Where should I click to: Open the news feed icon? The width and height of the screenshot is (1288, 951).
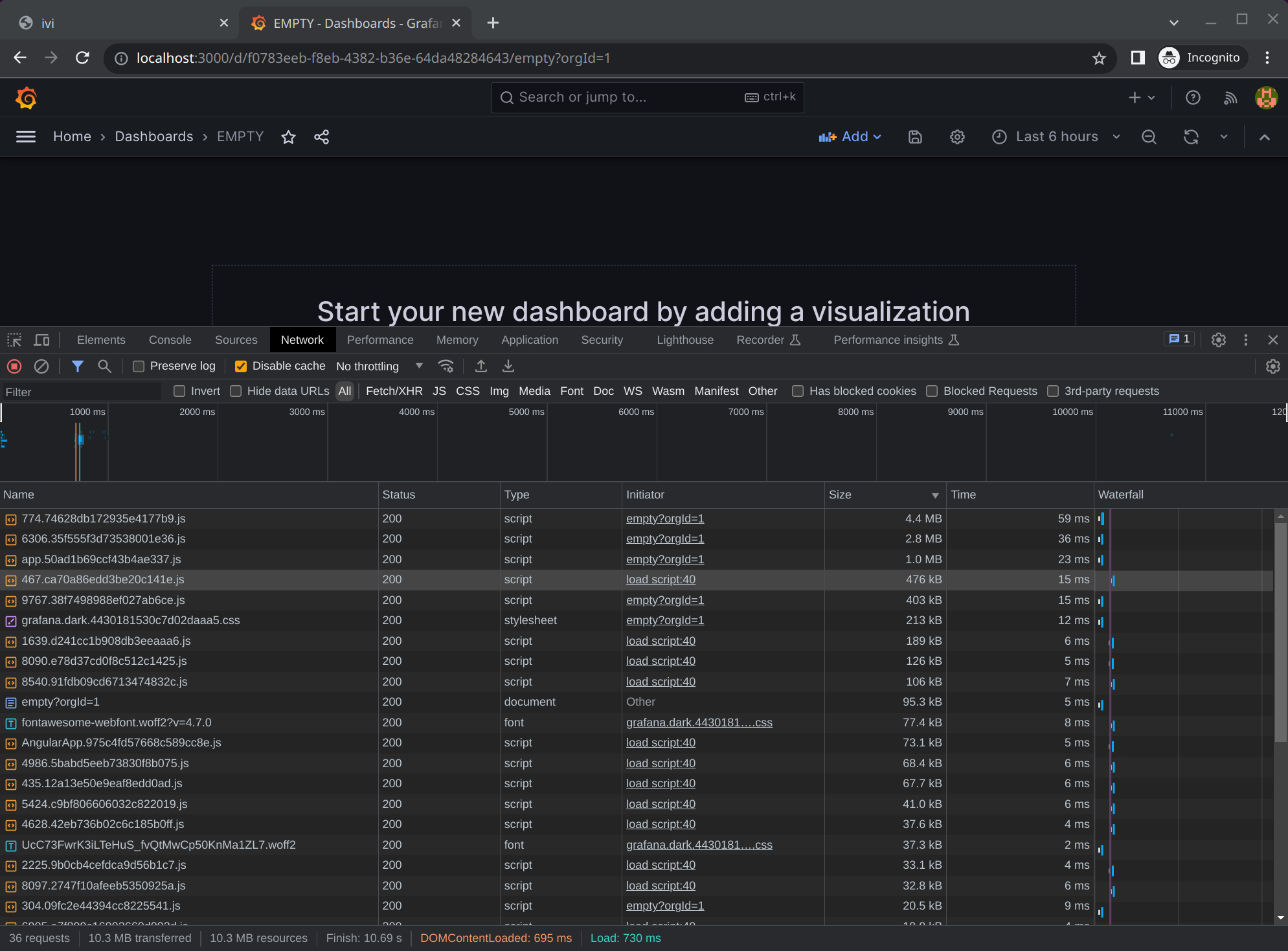[x=1230, y=98]
